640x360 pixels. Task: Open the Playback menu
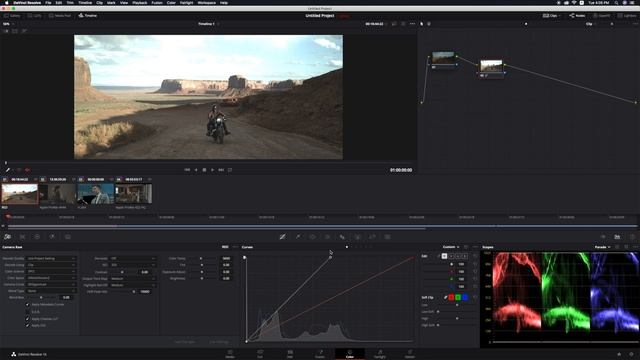(140, 2)
